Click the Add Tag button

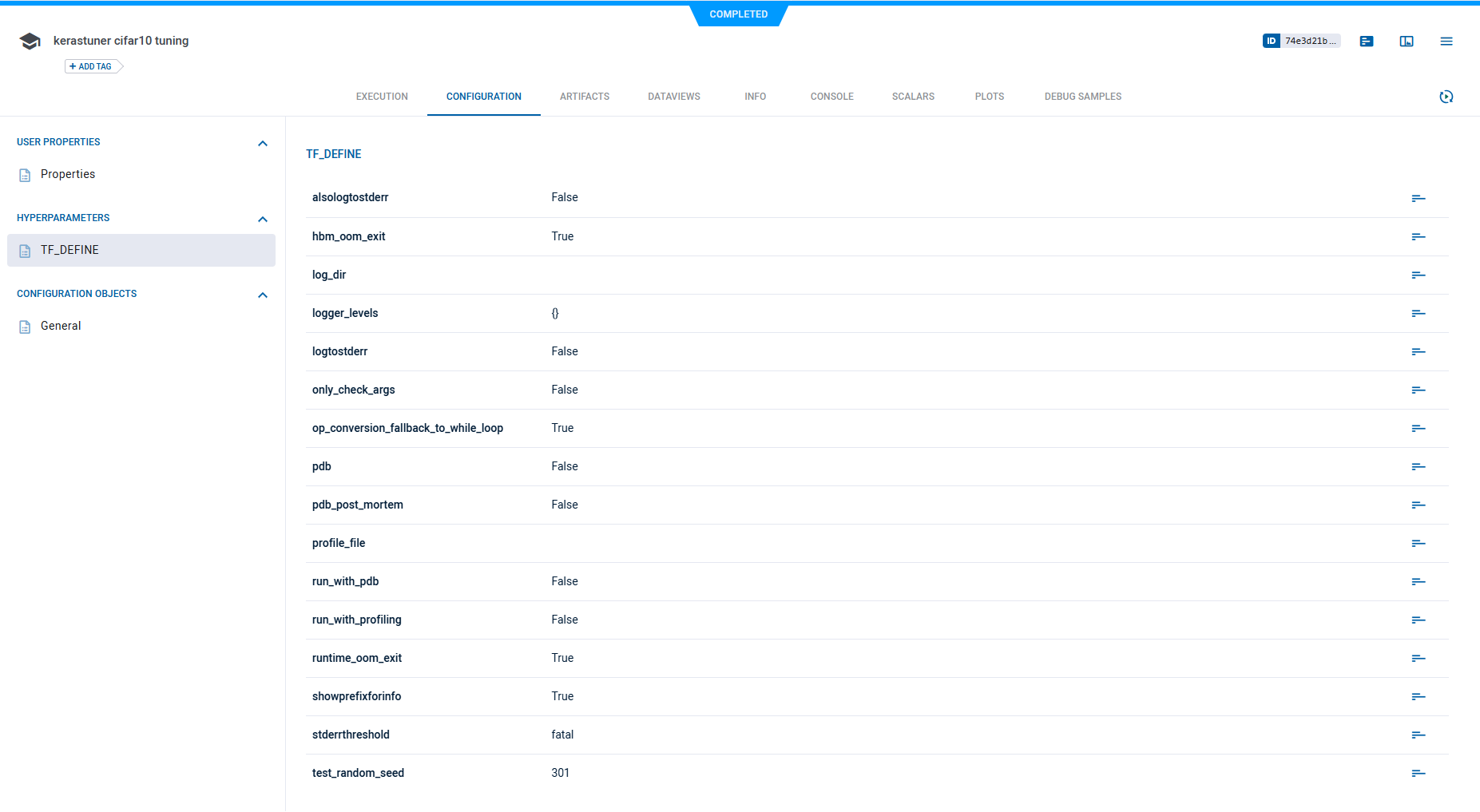[x=92, y=66]
